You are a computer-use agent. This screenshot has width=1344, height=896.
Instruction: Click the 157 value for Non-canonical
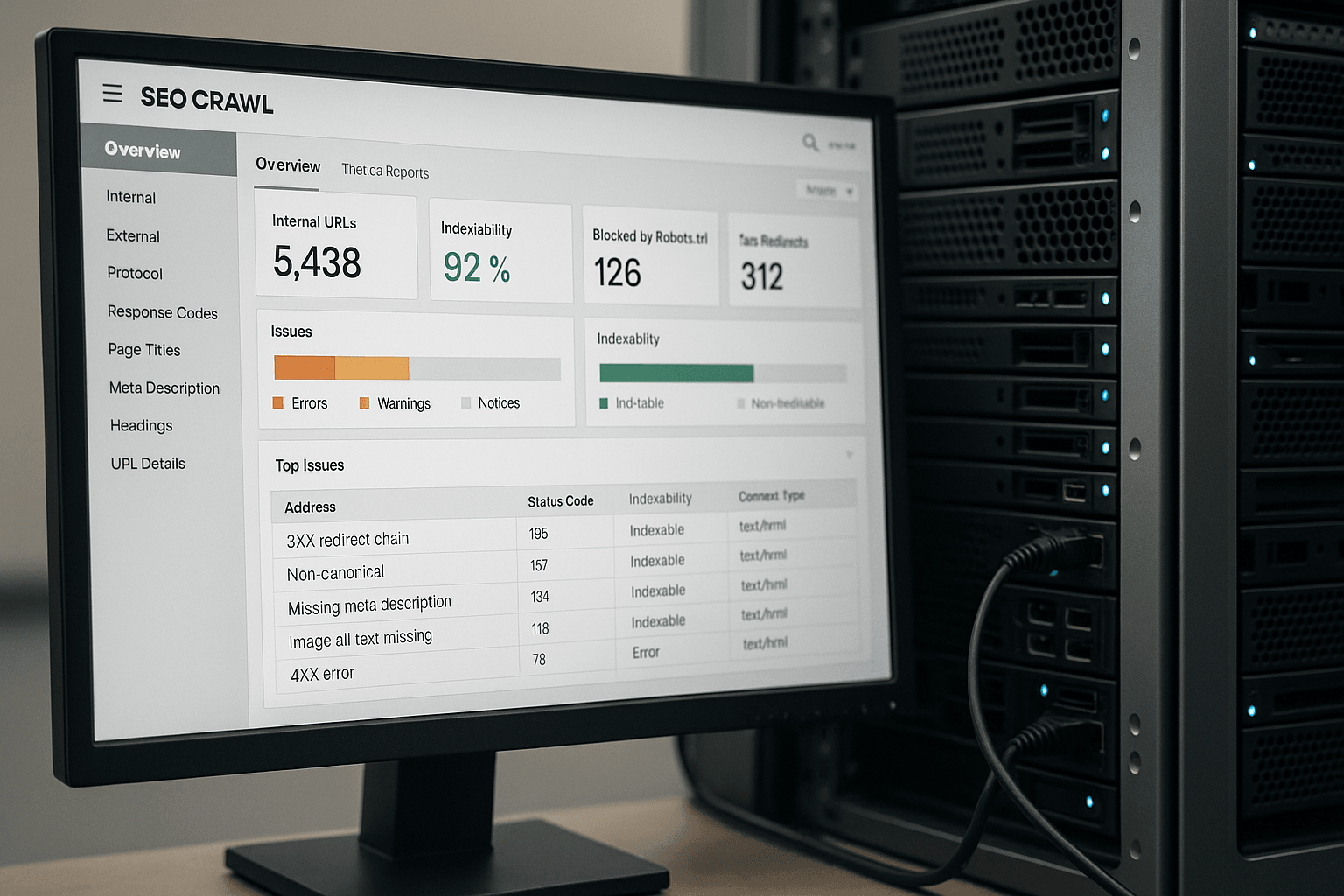(x=539, y=565)
